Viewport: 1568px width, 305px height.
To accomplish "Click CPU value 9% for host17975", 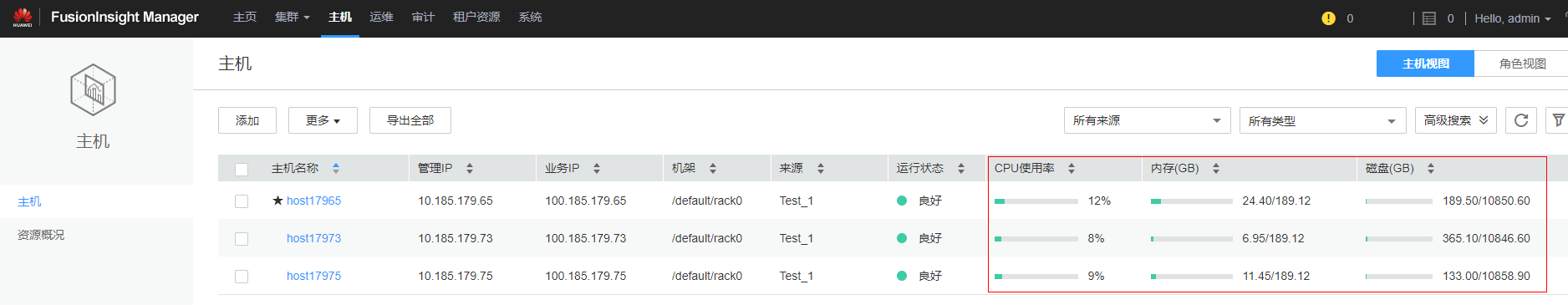I will click(x=1096, y=276).
